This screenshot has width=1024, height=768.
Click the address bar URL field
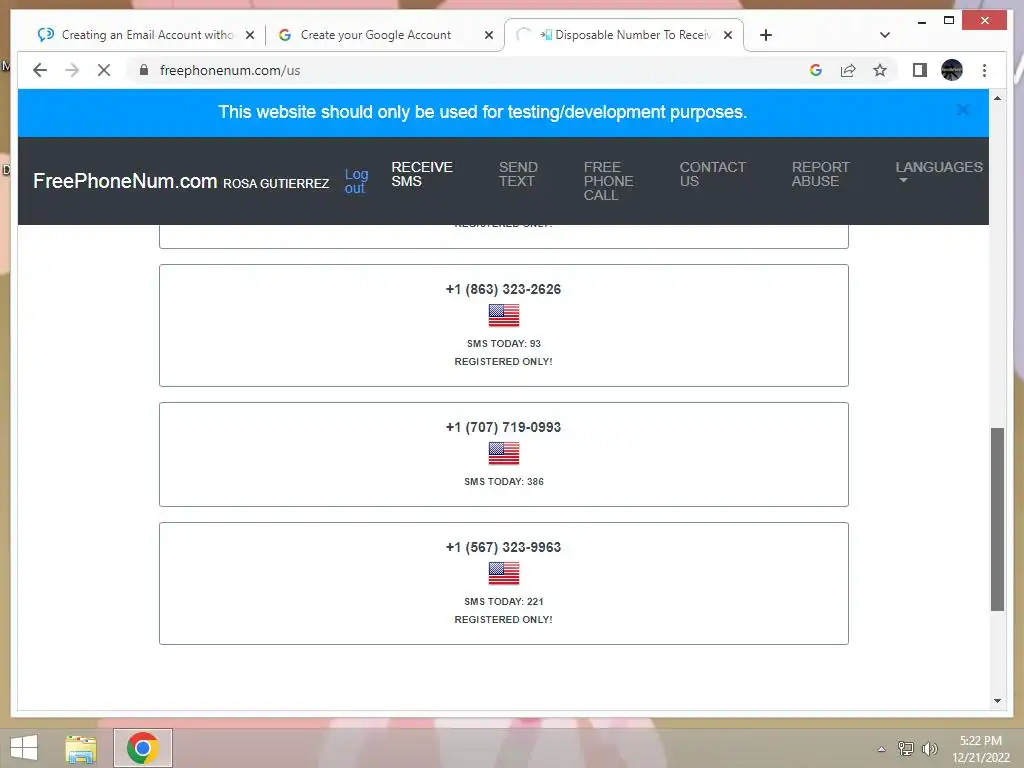click(x=470, y=70)
